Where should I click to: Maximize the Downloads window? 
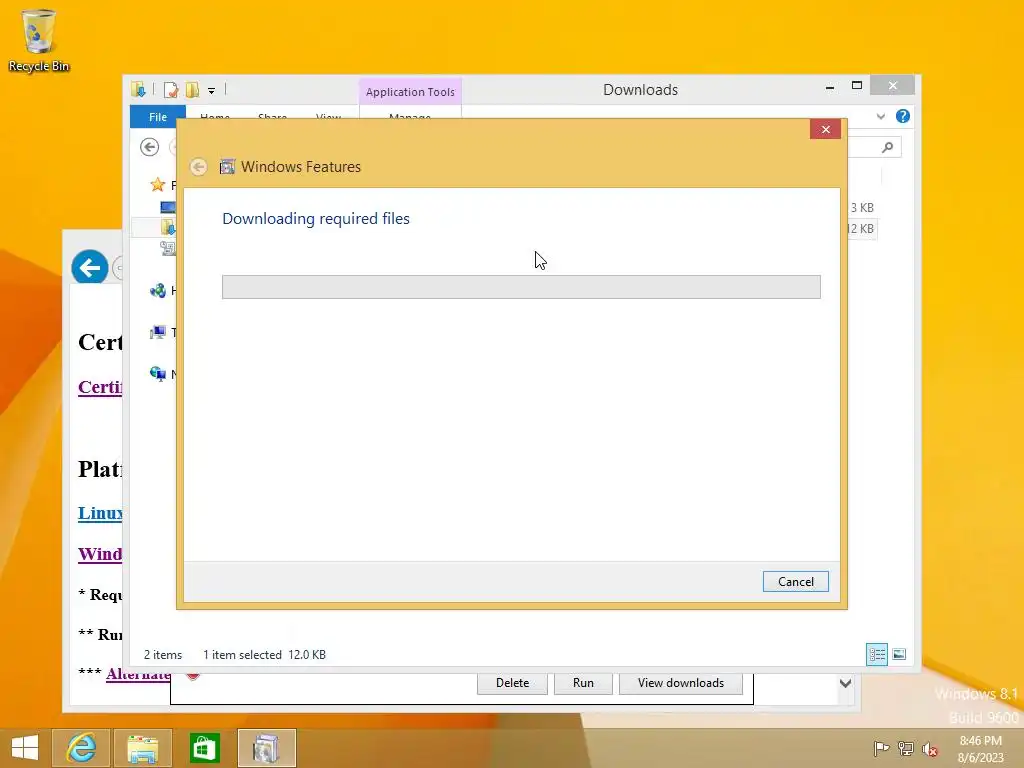click(x=857, y=86)
